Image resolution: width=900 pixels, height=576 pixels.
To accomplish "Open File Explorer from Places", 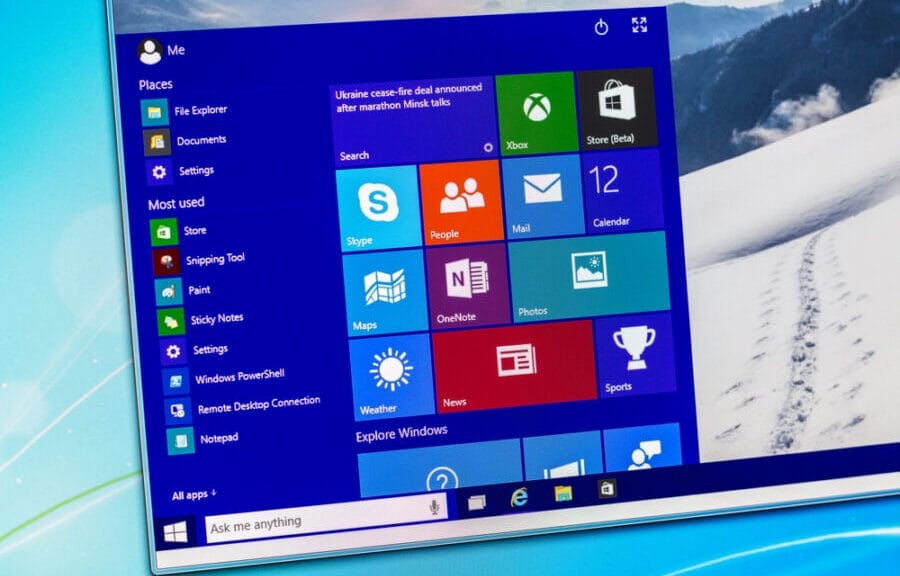I will pos(184,111).
